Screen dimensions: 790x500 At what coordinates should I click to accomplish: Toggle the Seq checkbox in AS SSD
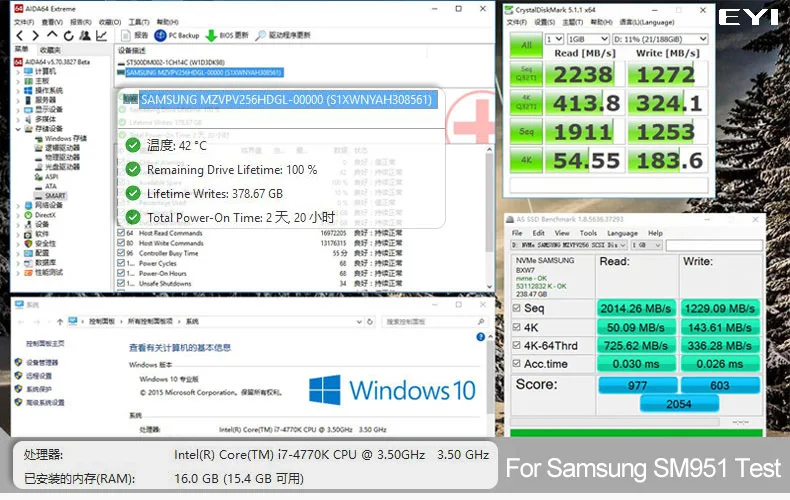click(x=516, y=308)
